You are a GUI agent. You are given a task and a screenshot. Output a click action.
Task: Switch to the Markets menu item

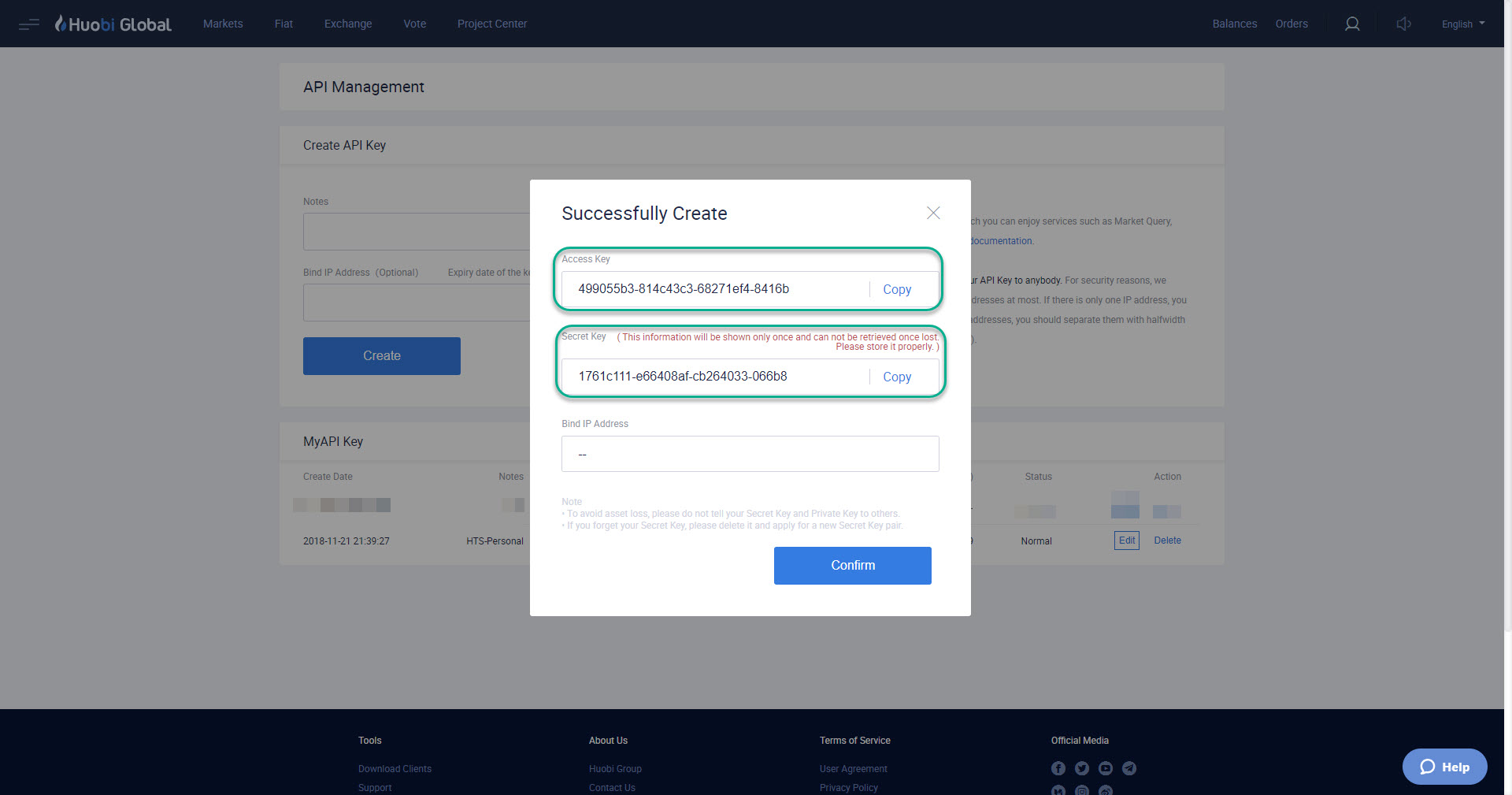coord(223,24)
